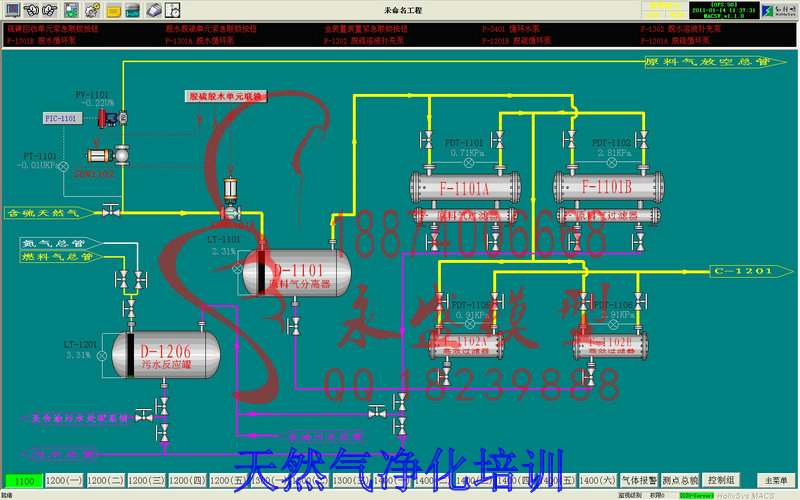Select the D-1101 feed gas separator vessel
The width and height of the screenshot is (800, 500).
pyautogui.click(x=296, y=272)
